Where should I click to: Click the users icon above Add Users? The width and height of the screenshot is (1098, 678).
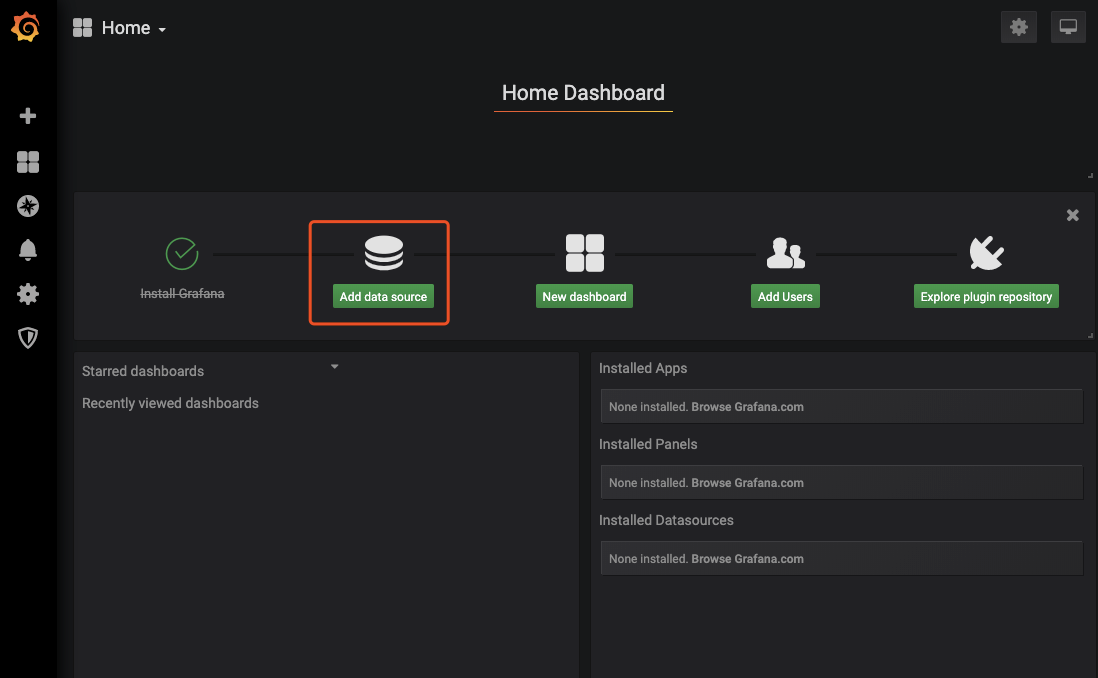(x=786, y=253)
